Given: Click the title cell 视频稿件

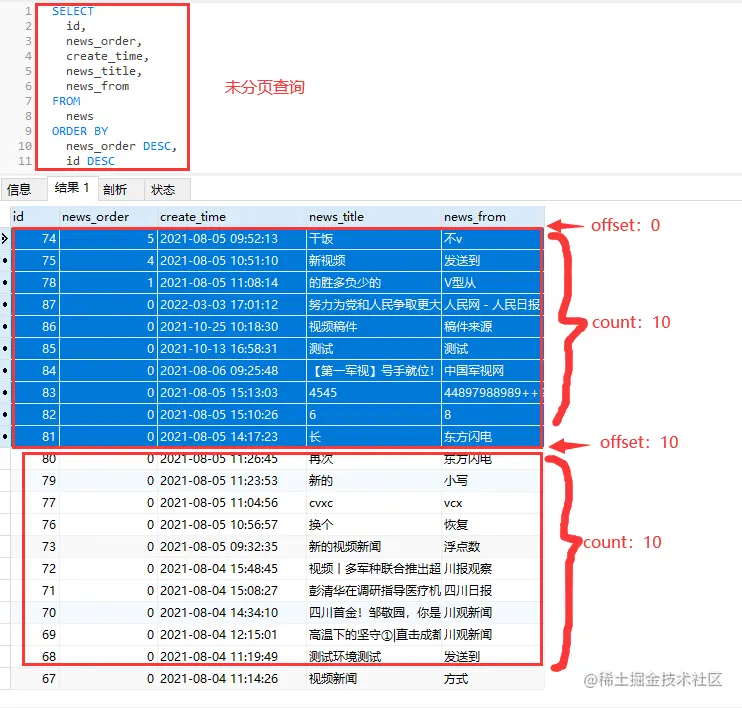Looking at the screenshot, I should pyautogui.click(x=374, y=327).
